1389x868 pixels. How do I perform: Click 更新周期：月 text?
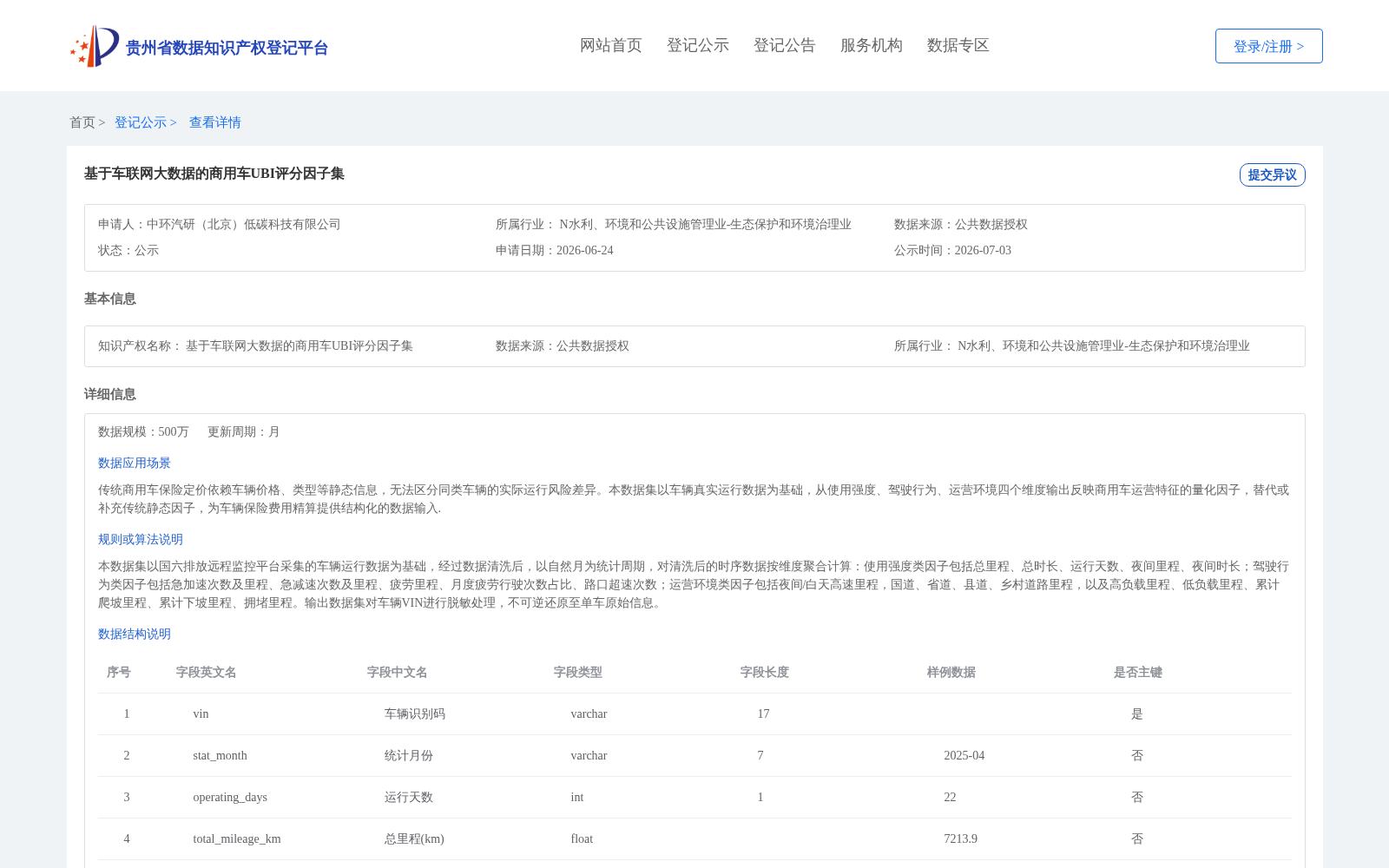244,431
